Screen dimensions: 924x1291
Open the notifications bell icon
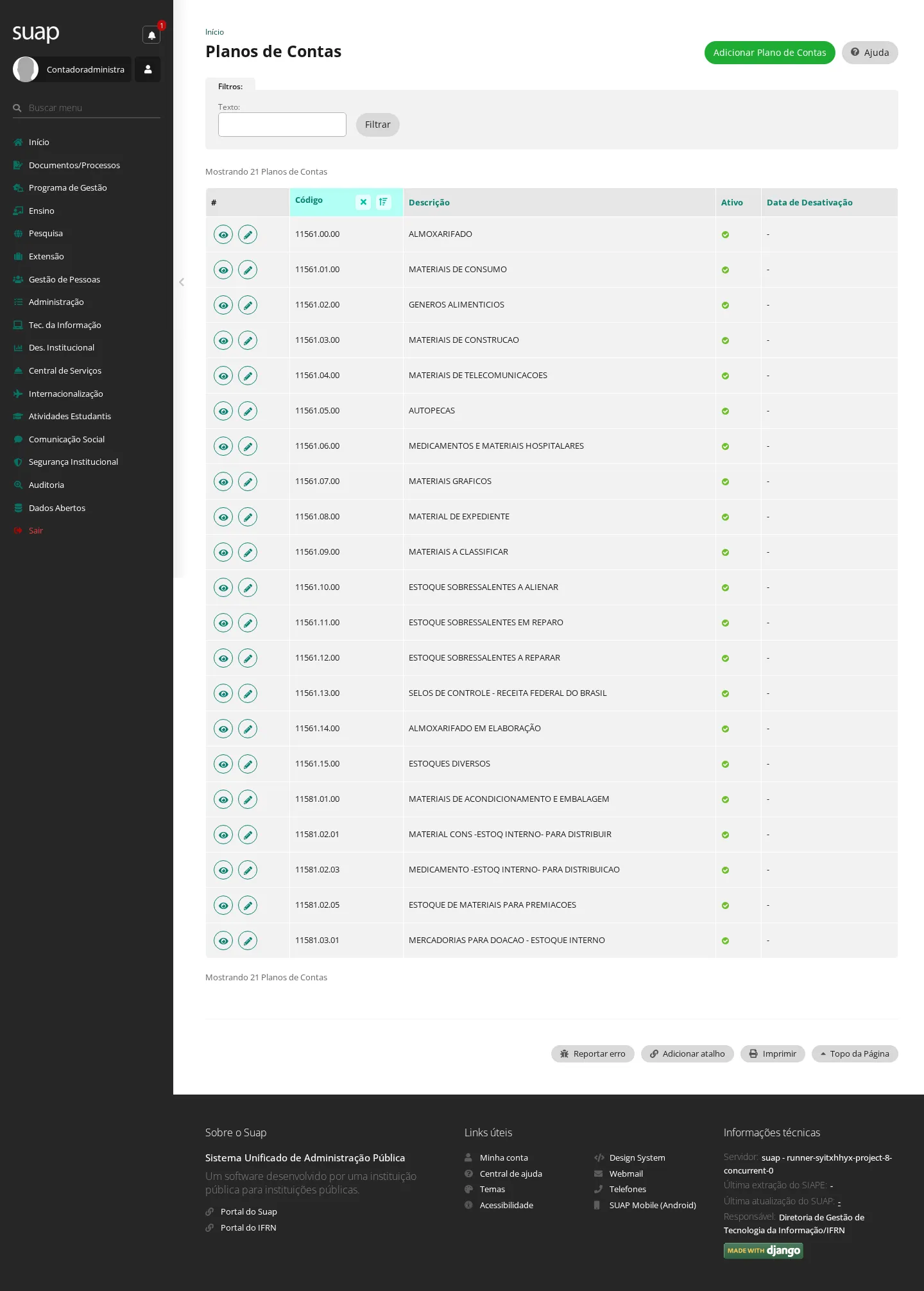[151, 35]
